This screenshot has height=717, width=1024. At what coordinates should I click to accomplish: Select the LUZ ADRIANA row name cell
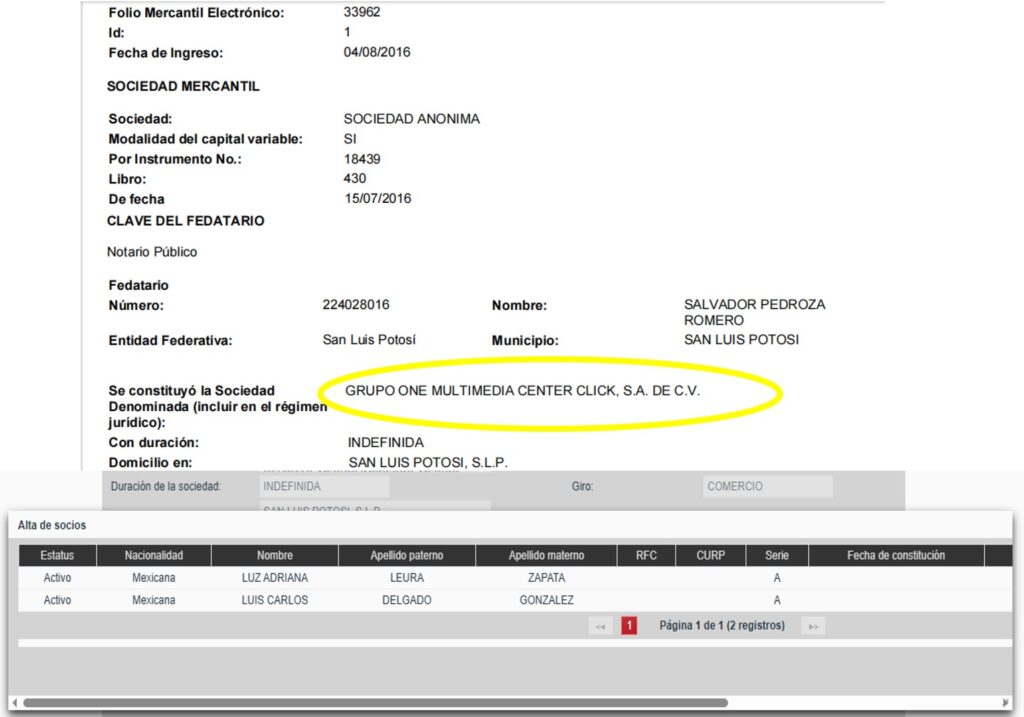tap(274, 578)
